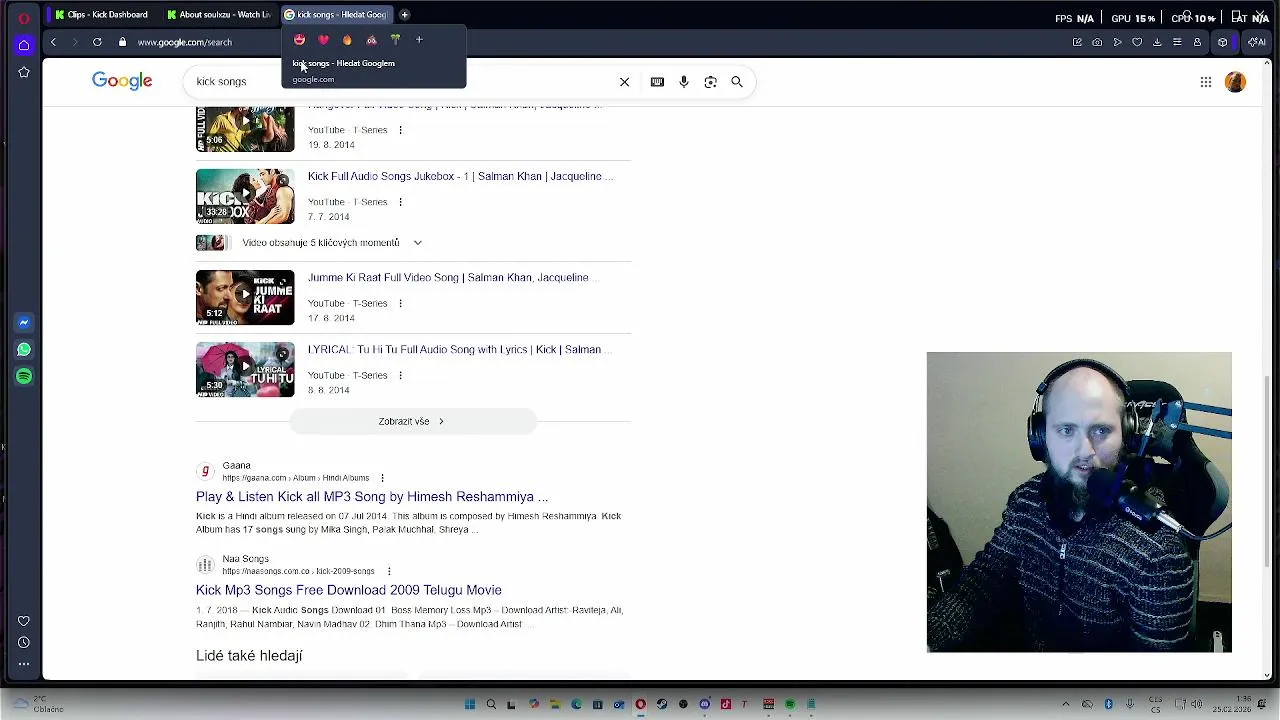Open options menu for Naa Songs result
Screen dimensions: 1280x720
388,571
